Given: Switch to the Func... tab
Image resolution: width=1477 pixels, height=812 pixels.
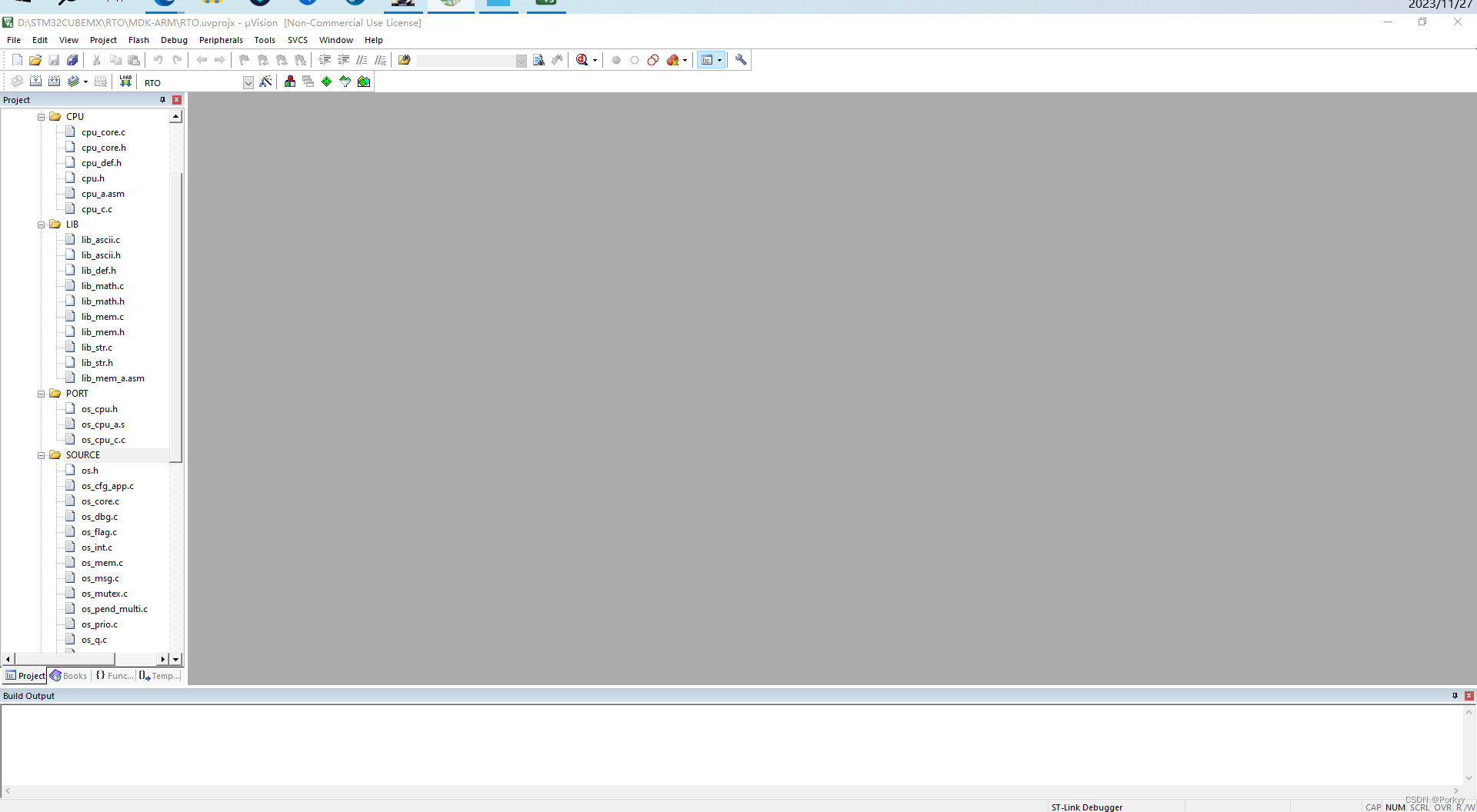Looking at the screenshot, I should tap(115, 676).
